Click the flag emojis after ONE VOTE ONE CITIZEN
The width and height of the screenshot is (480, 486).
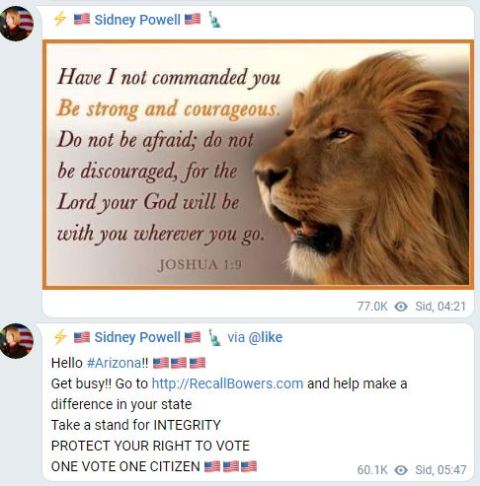pyautogui.click(x=230, y=466)
